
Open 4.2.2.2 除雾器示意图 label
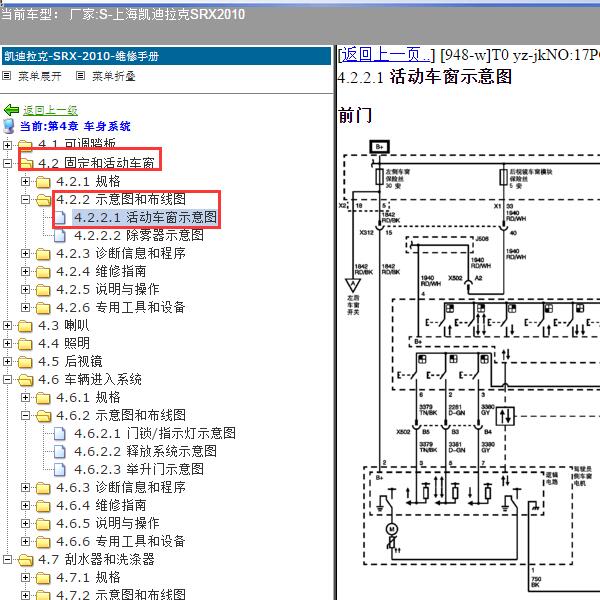click(139, 235)
